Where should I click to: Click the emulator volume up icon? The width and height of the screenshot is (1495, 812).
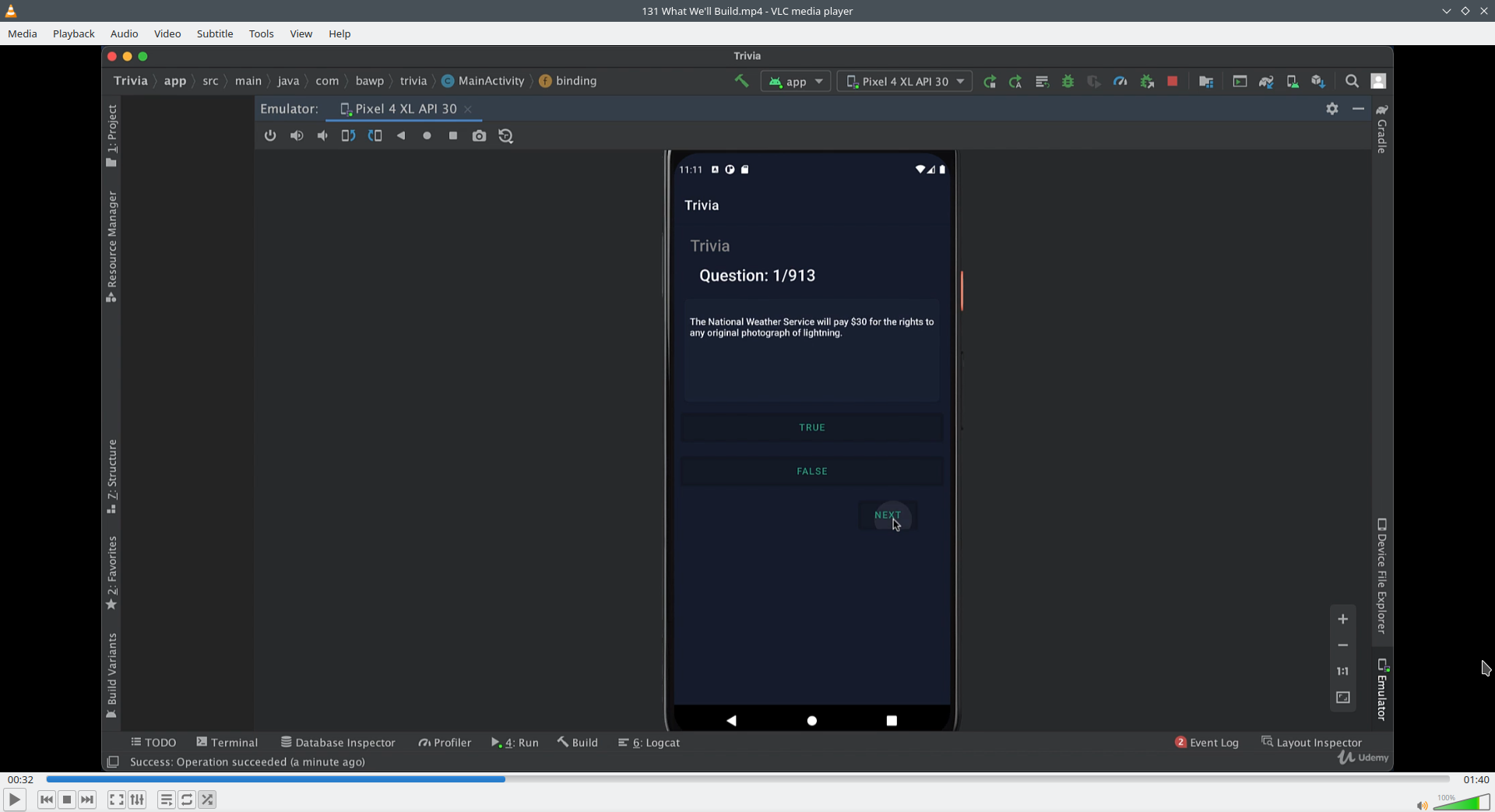pyautogui.click(x=297, y=135)
